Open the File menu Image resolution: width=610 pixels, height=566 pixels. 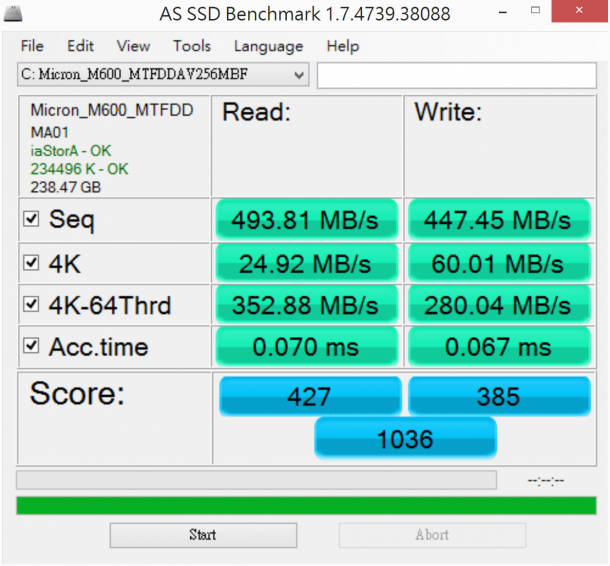pyautogui.click(x=32, y=46)
